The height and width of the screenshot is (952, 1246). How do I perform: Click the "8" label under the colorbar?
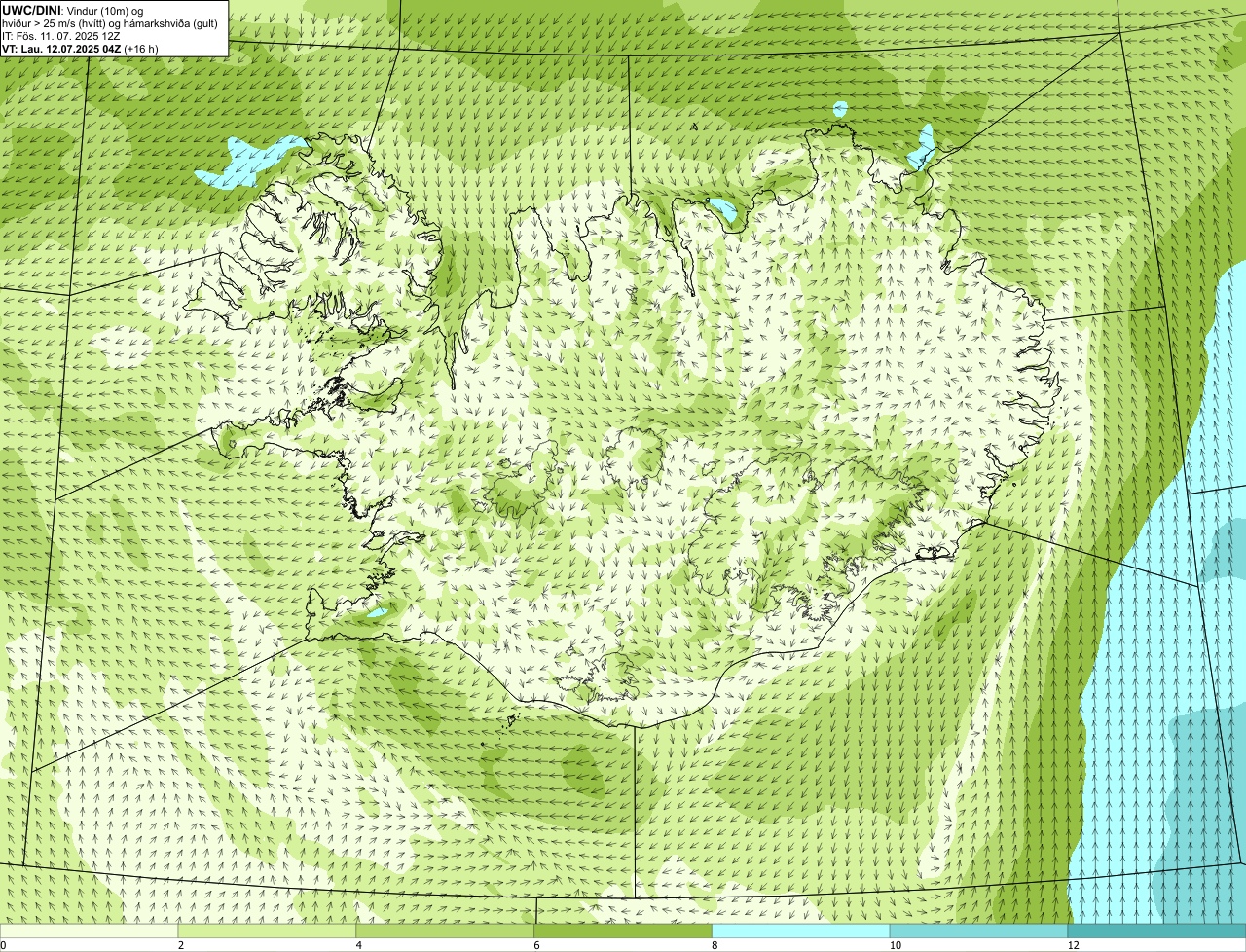pyautogui.click(x=715, y=945)
